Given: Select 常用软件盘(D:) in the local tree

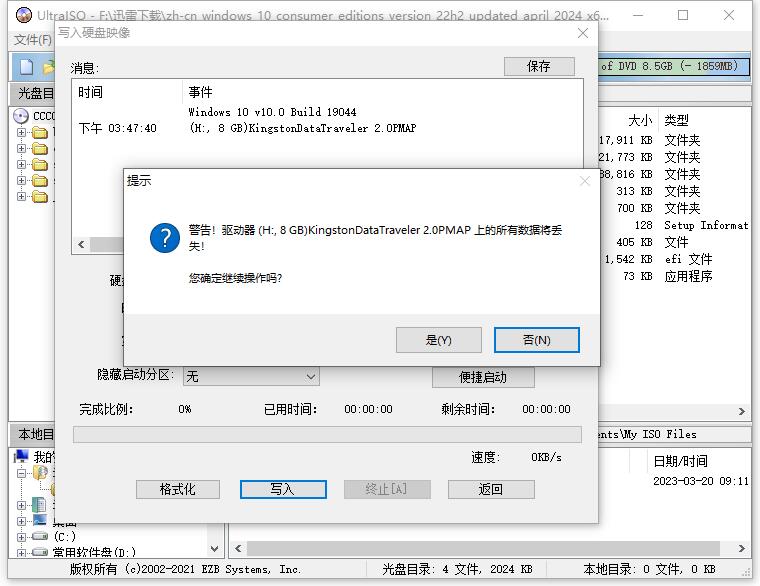Looking at the screenshot, I should 94,552.
